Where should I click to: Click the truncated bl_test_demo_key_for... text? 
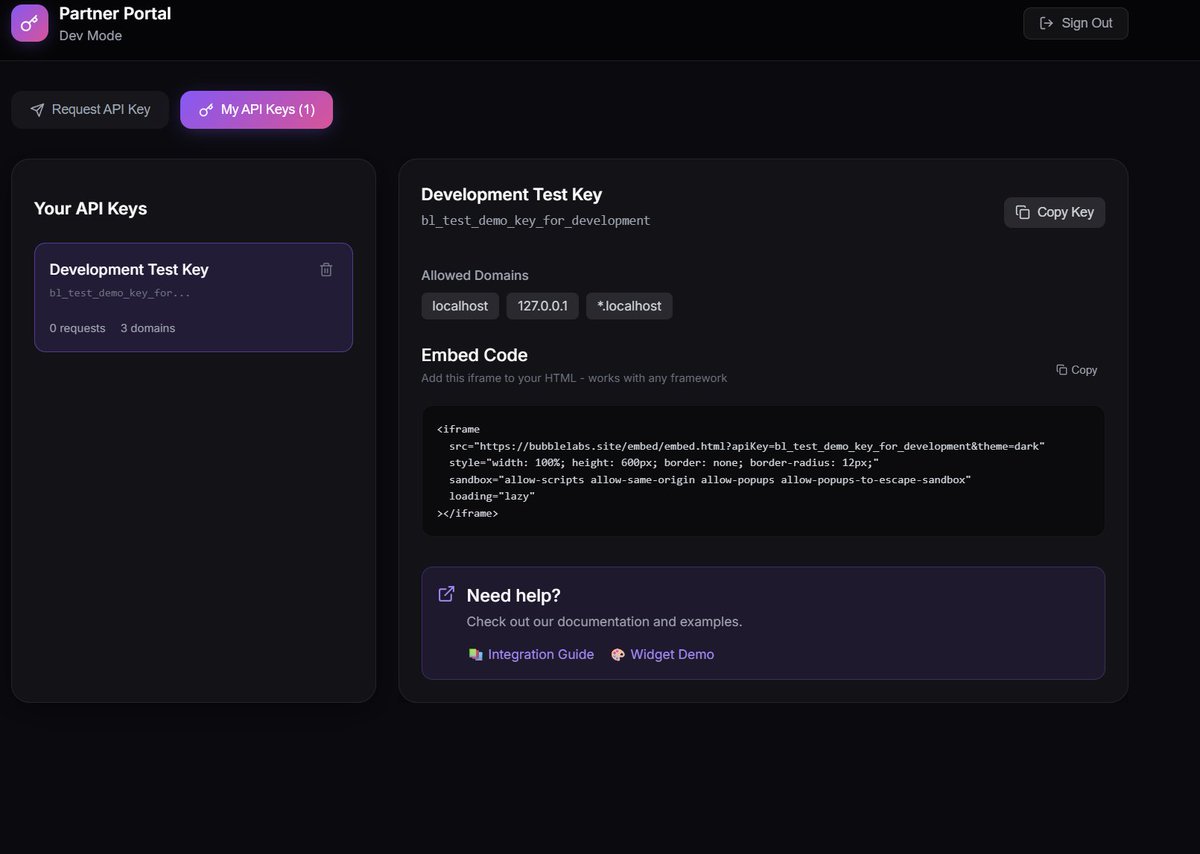(x=120, y=293)
